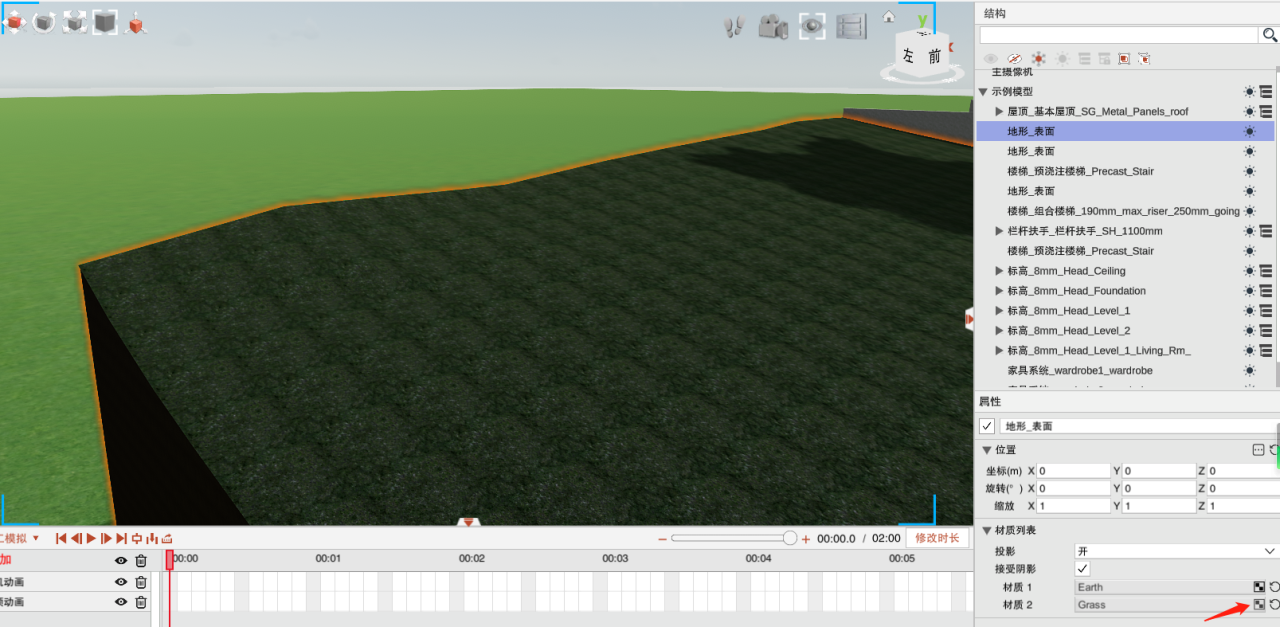Click the rotate cube icon in the top-left toolbar

pyautogui.click(x=44, y=22)
